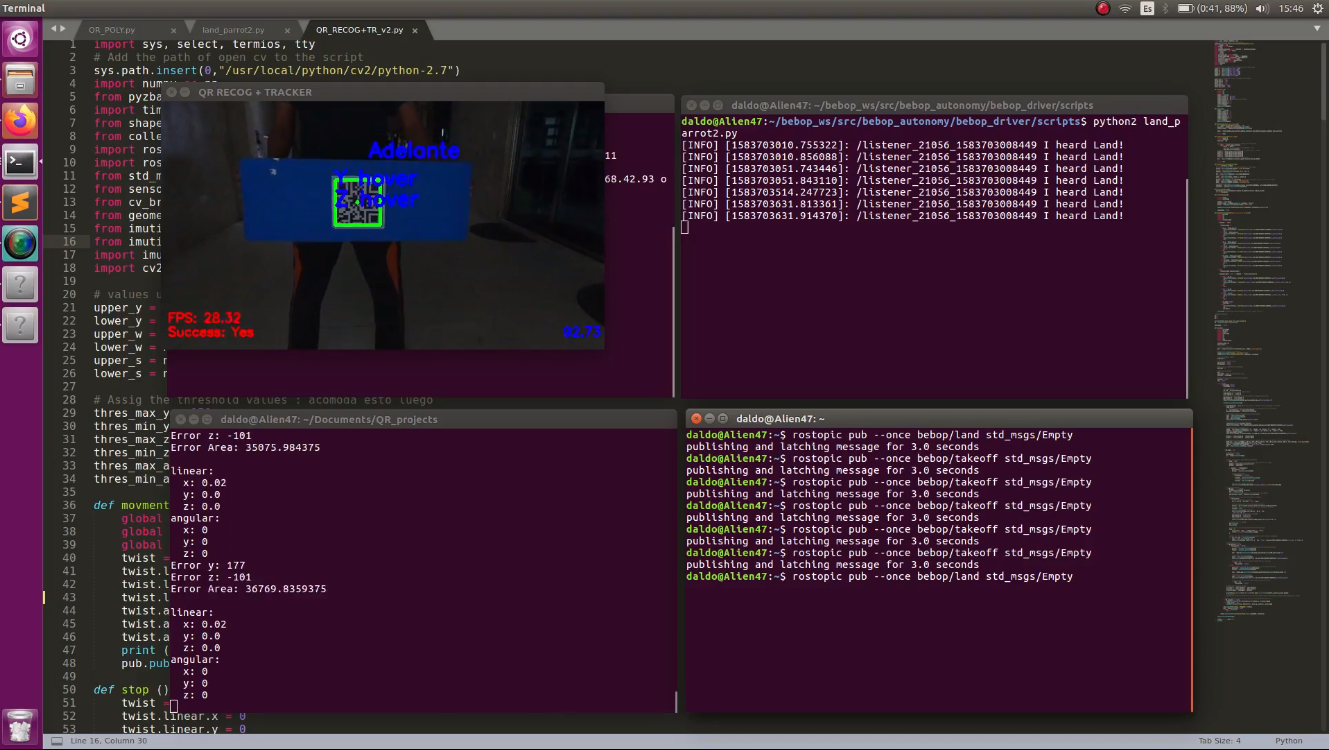The width and height of the screenshot is (1329, 750).
Task: Click the last I heard Land! log line
Action: pos(903,215)
